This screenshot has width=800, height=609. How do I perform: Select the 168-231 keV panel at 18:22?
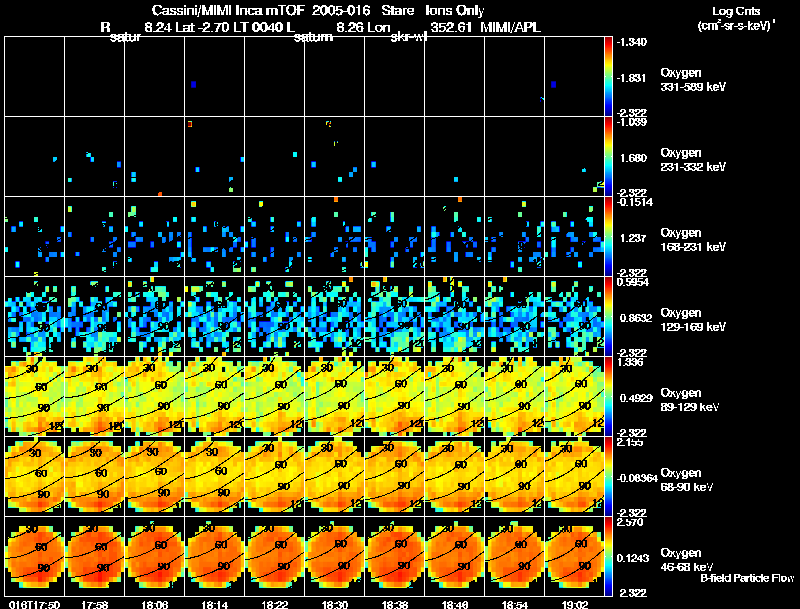(275, 236)
